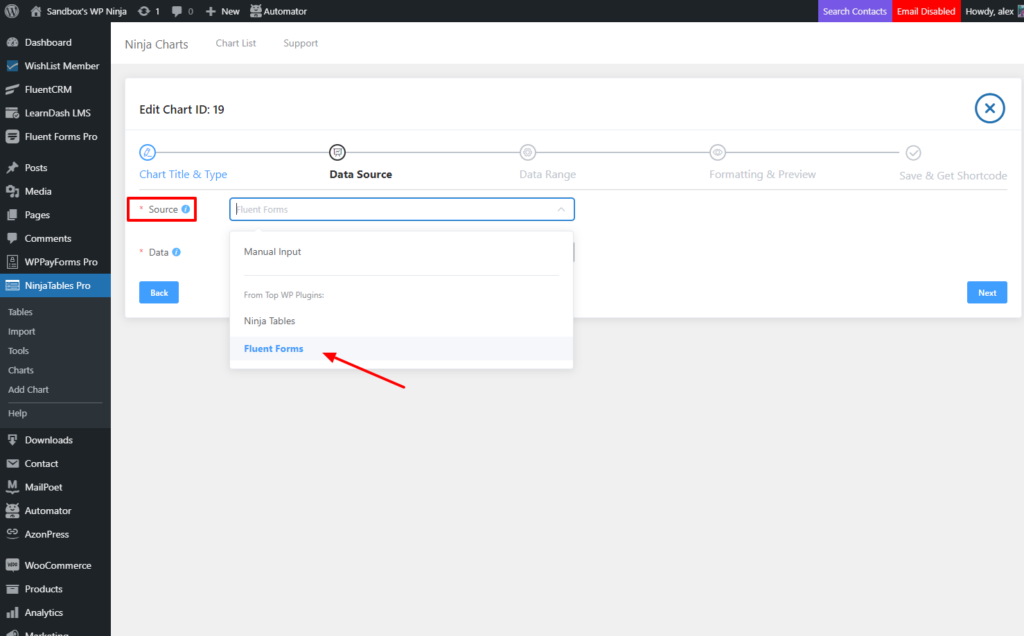The width and height of the screenshot is (1024, 636).
Task: Click the blue Back button
Action: 159,293
